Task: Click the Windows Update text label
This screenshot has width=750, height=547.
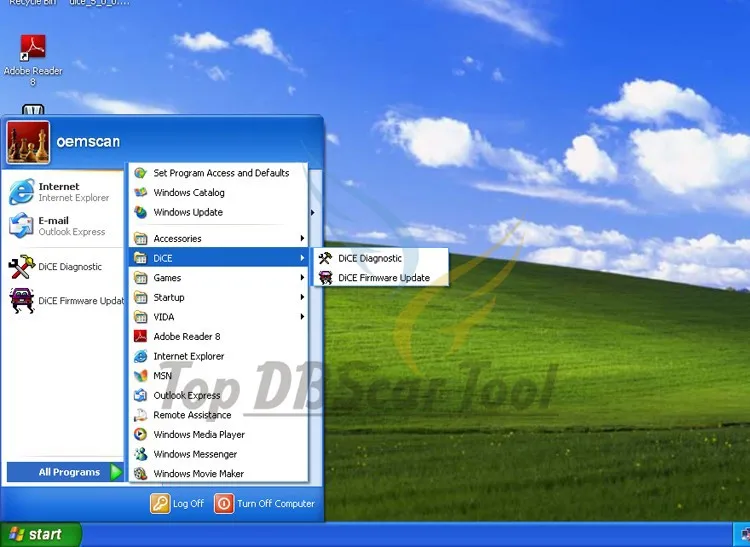Action: (188, 212)
